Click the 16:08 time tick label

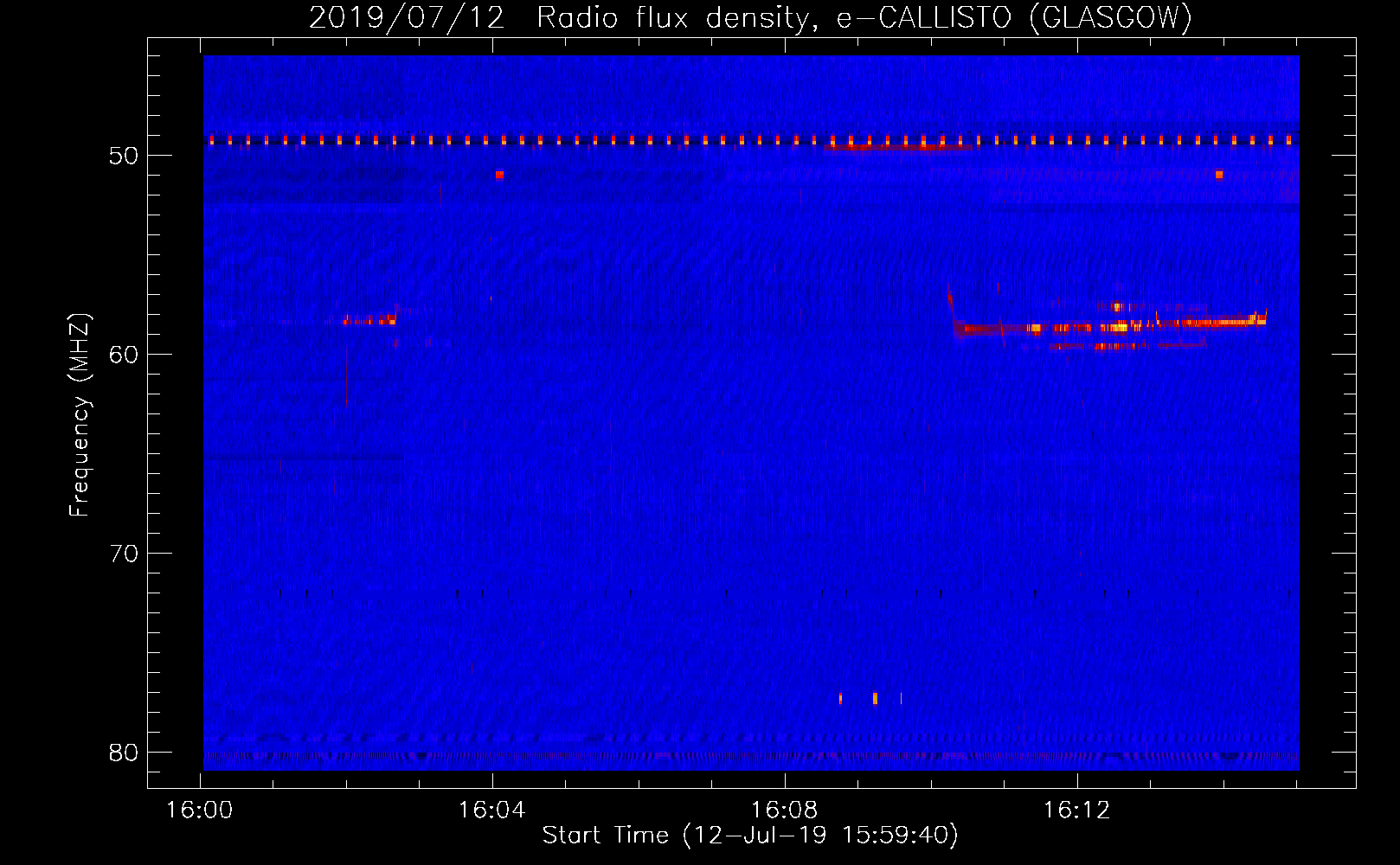coord(785,811)
